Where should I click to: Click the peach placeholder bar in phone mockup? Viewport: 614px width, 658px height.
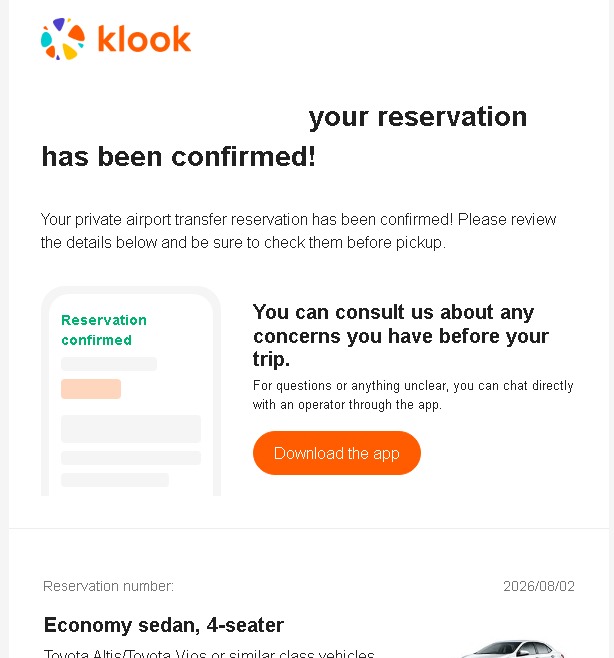91,389
